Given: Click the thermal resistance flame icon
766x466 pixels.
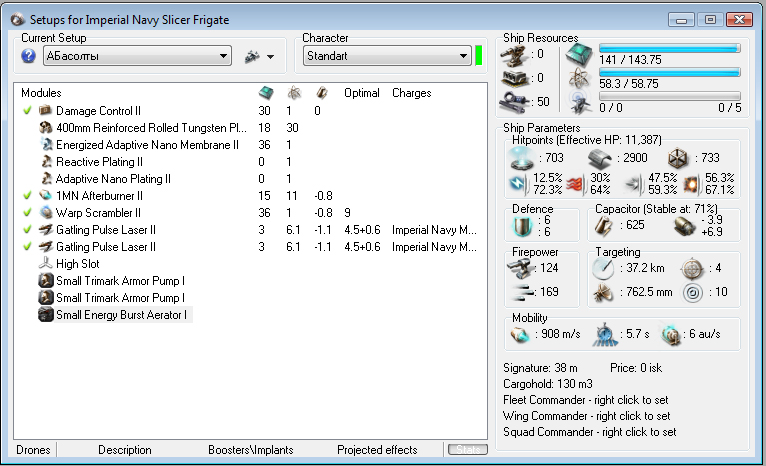Looking at the screenshot, I should click(576, 184).
